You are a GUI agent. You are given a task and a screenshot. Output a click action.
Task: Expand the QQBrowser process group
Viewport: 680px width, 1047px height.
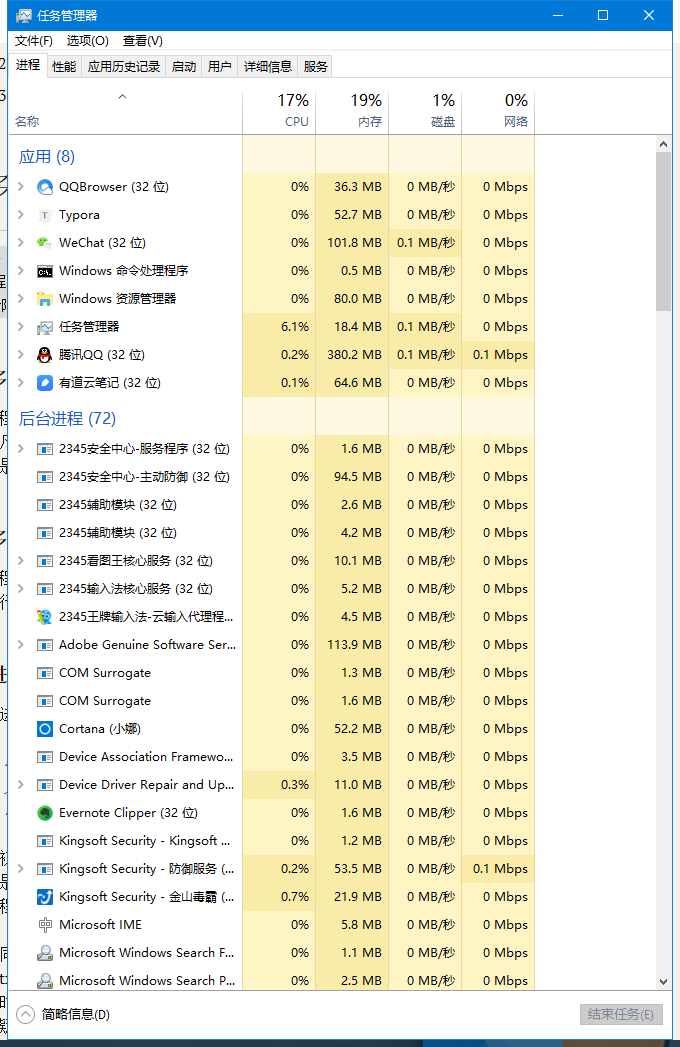tap(21, 187)
